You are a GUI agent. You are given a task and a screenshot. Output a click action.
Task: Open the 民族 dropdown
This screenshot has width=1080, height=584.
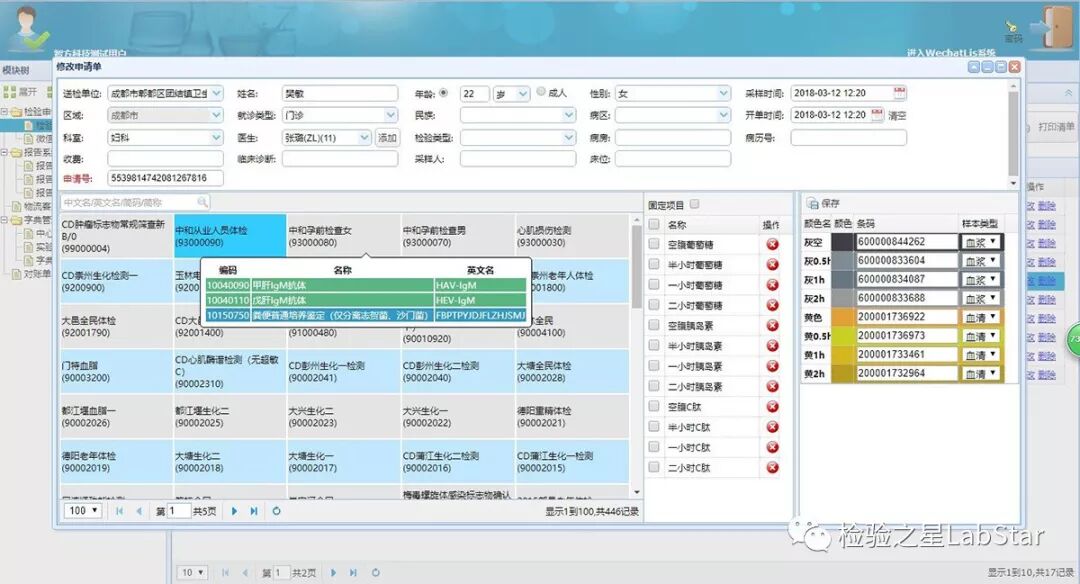coord(569,115)
